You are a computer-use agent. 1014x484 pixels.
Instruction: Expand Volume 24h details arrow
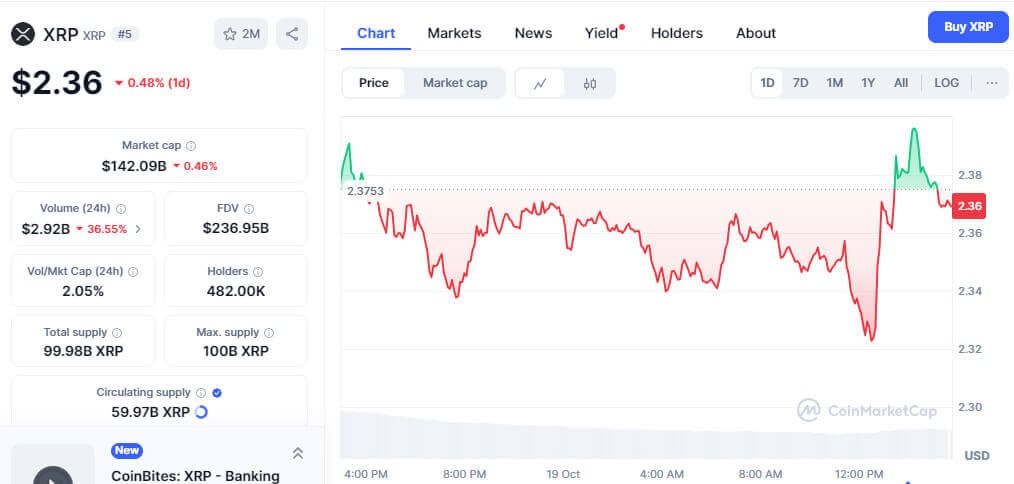tap(138, 229)
